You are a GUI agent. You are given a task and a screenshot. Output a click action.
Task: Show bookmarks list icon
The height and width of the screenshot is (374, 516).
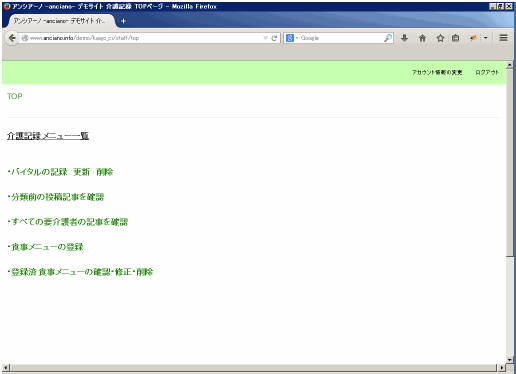pos(455,38)
